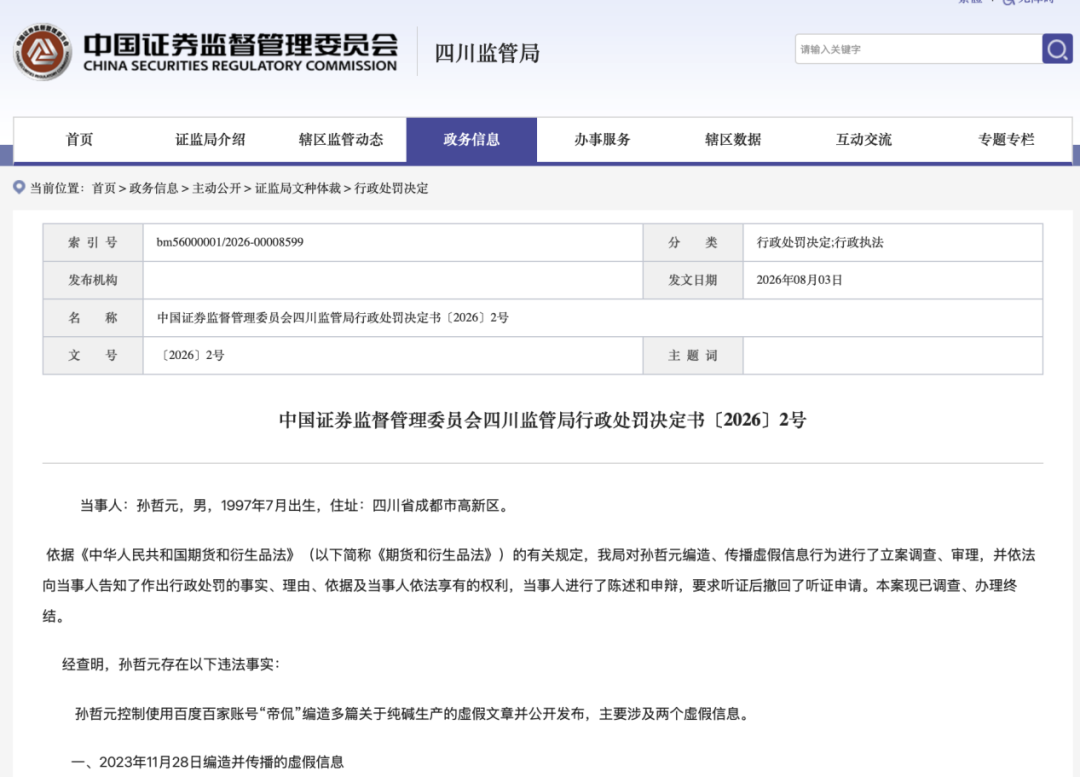Click the sentence mentioning 百度百家账号“帝侃”
This screenshot has width=1080, height=777.
pos(414,714)
